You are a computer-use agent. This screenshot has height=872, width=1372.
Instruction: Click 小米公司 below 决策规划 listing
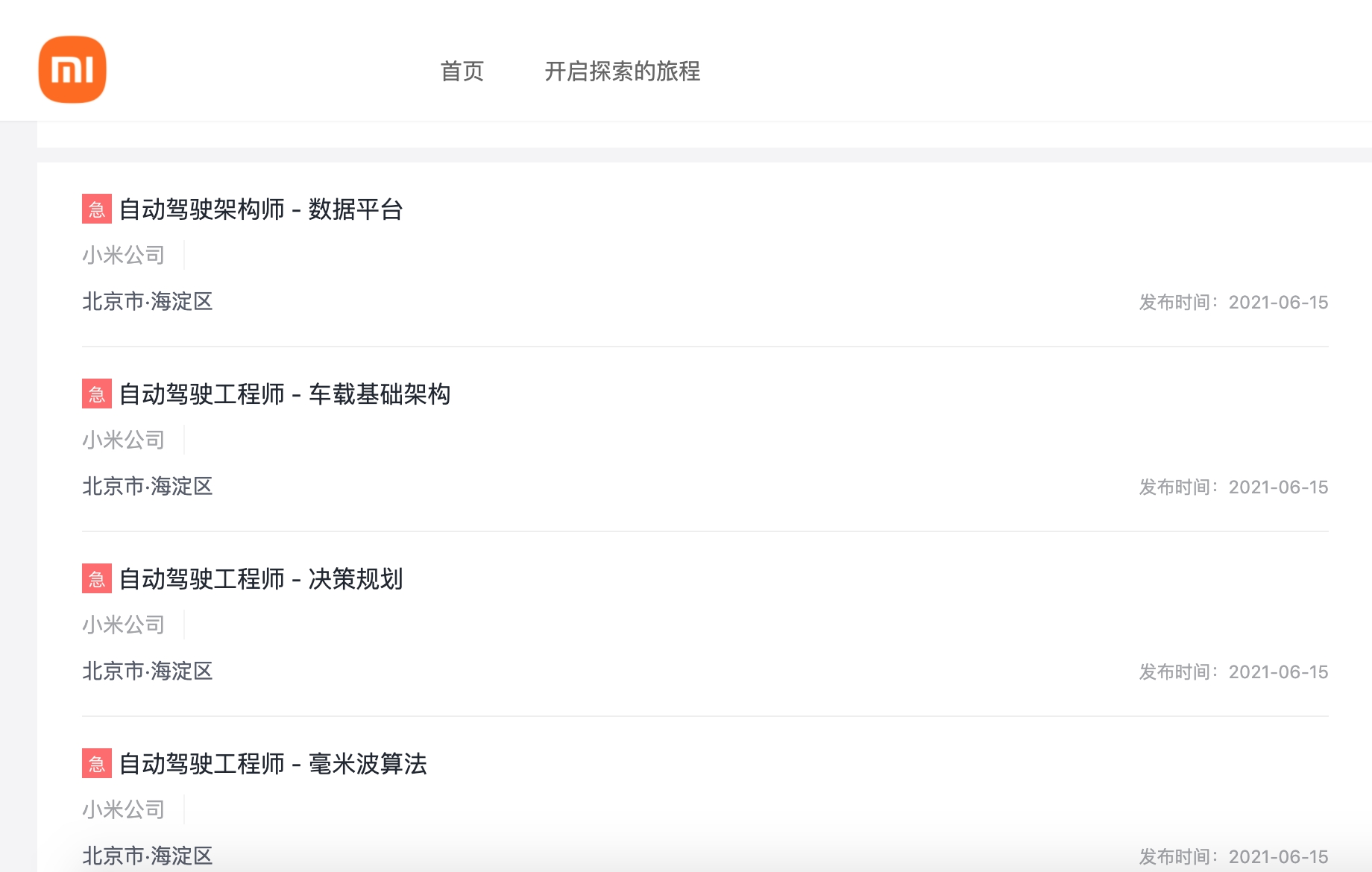tap(123, 625)
